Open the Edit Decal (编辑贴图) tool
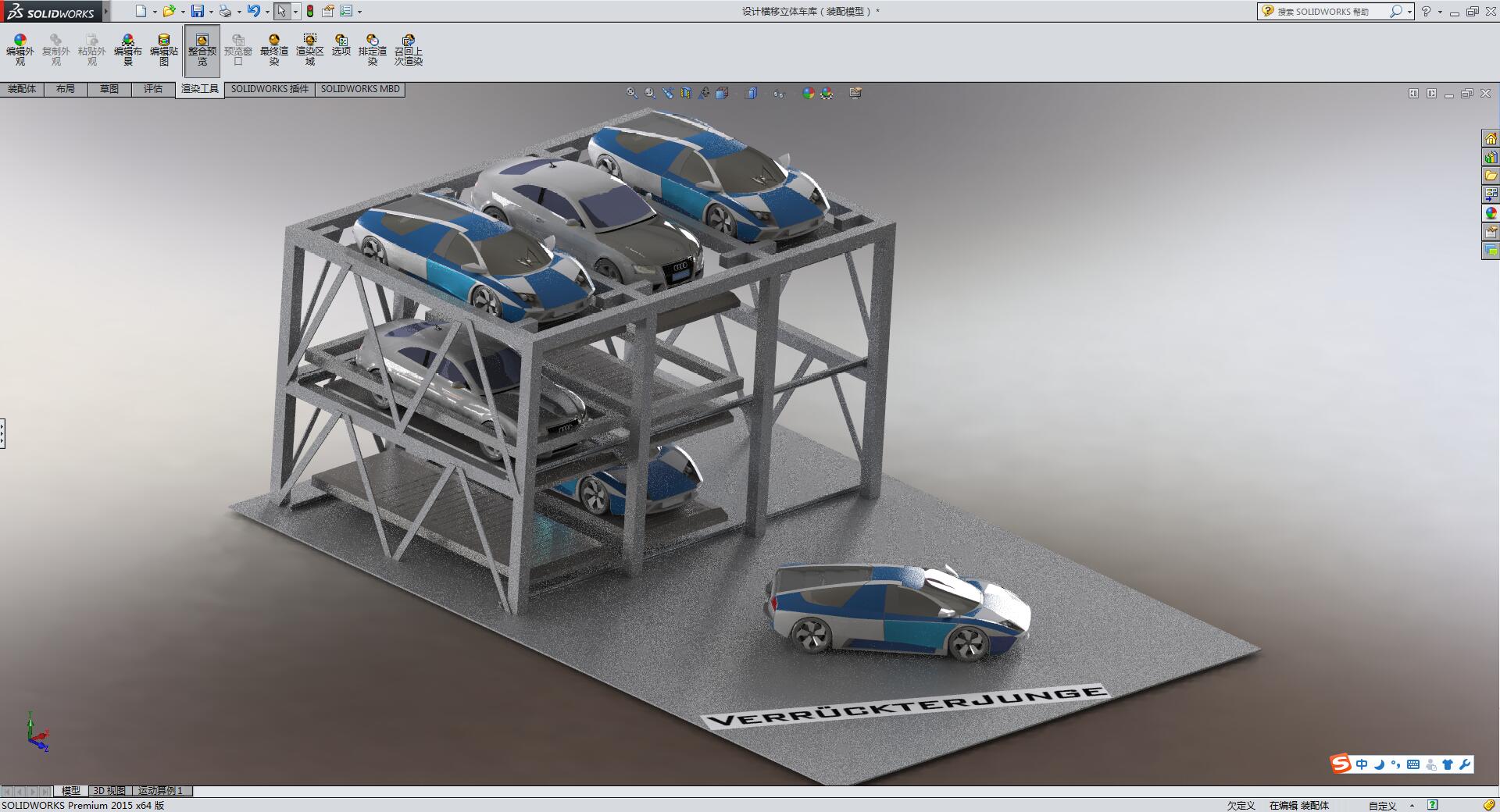 (x=164, y=50)
